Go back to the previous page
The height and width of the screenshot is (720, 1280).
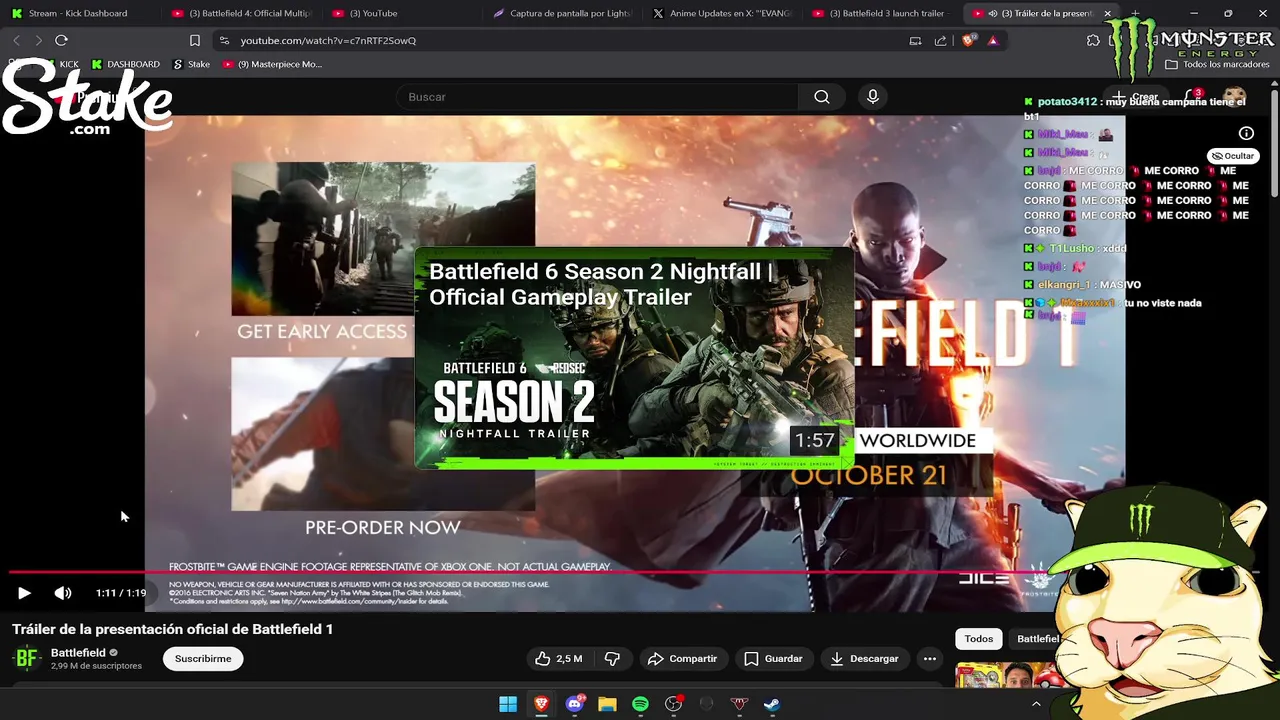17,40
